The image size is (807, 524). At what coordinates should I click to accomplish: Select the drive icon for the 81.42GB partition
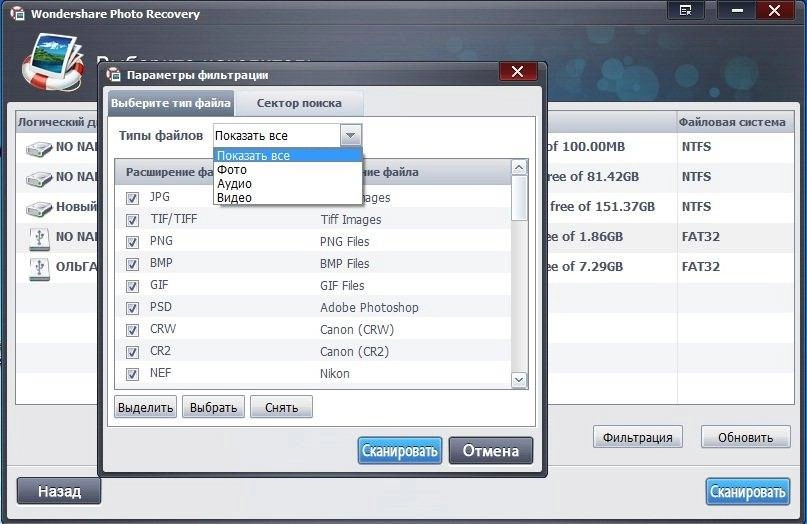[x=39, y=179]
